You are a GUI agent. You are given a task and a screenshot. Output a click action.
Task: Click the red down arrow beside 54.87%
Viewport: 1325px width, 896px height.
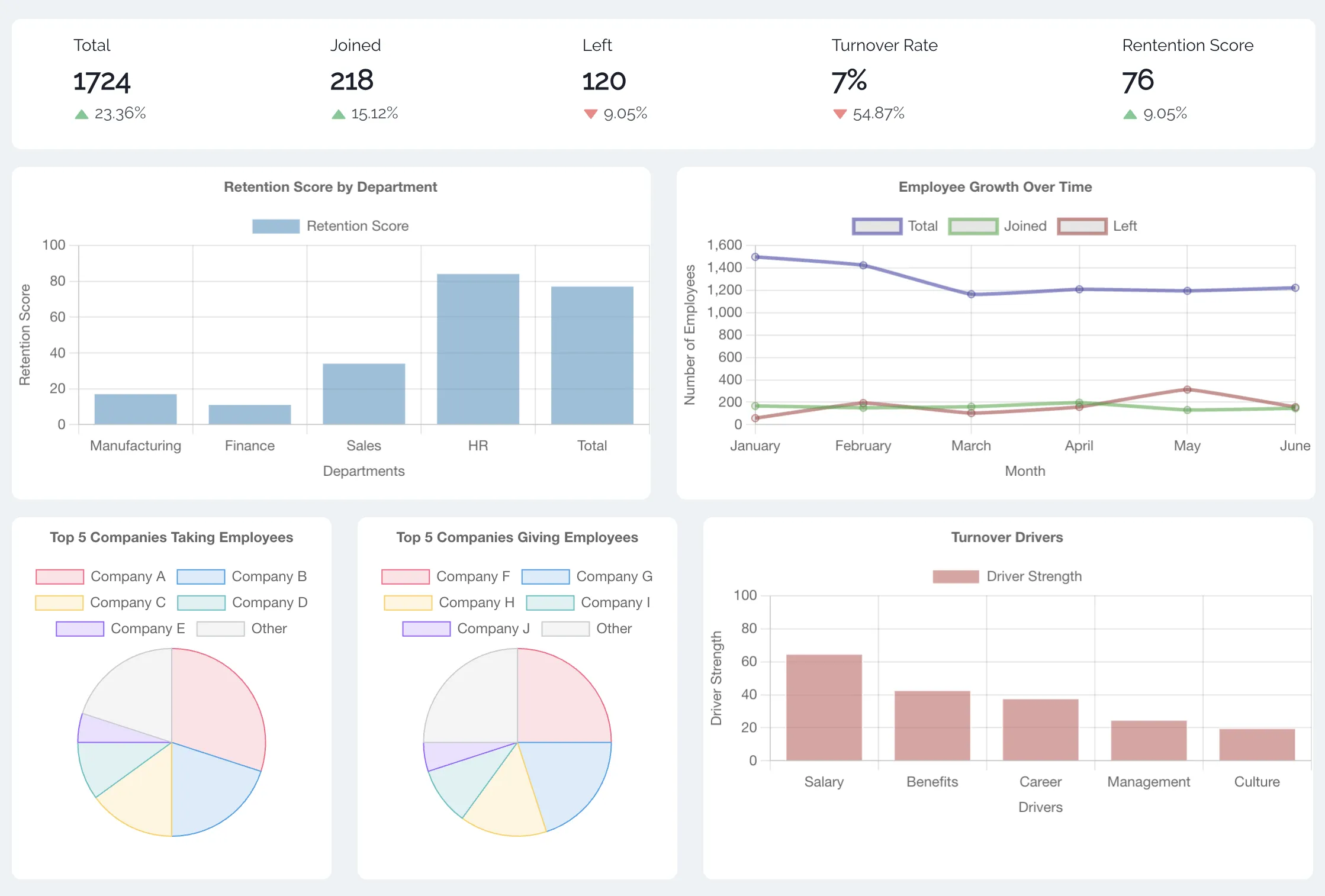pos(840,114)
